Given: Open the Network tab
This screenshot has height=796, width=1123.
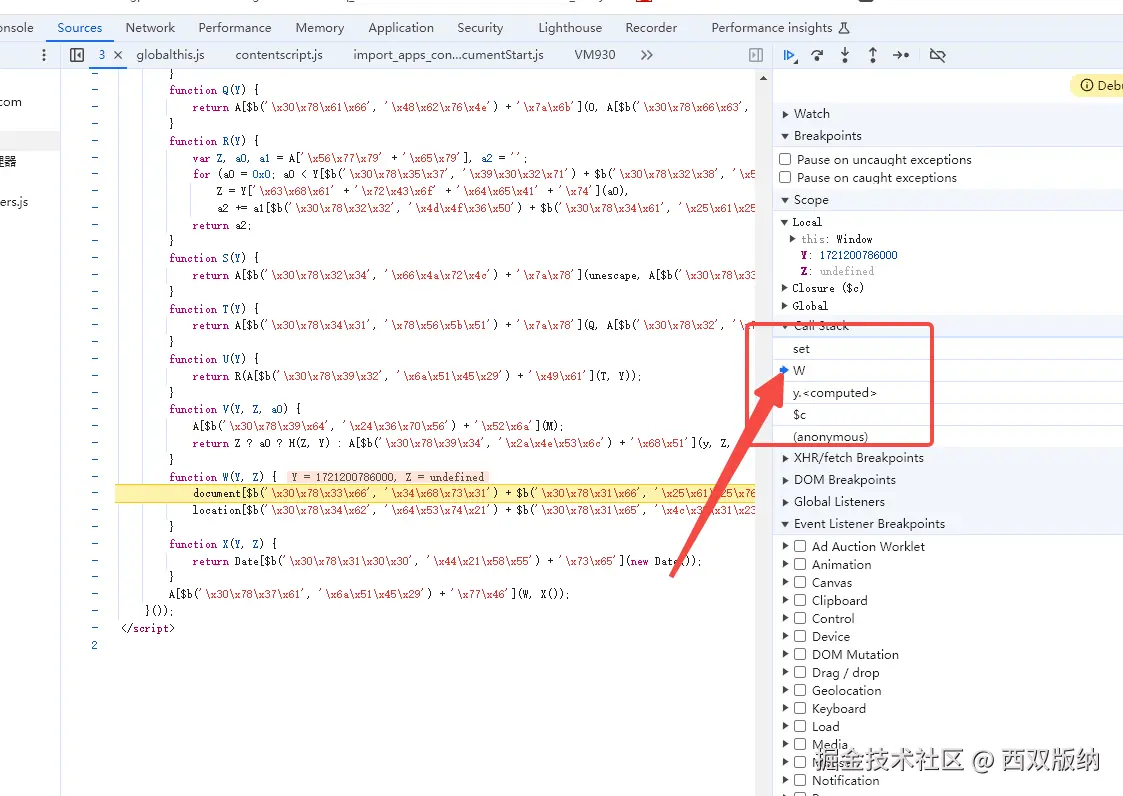Looking at the screenshot, I should tap(150, 28).
